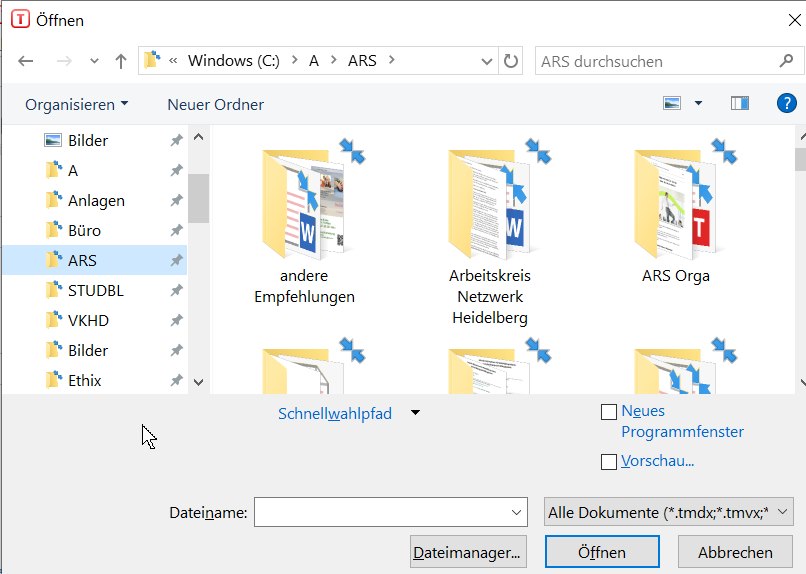Viewport: 806px width, 574px height.
Task: Click pin icon next to STUDBL
Action: click(x=176, y=290)
